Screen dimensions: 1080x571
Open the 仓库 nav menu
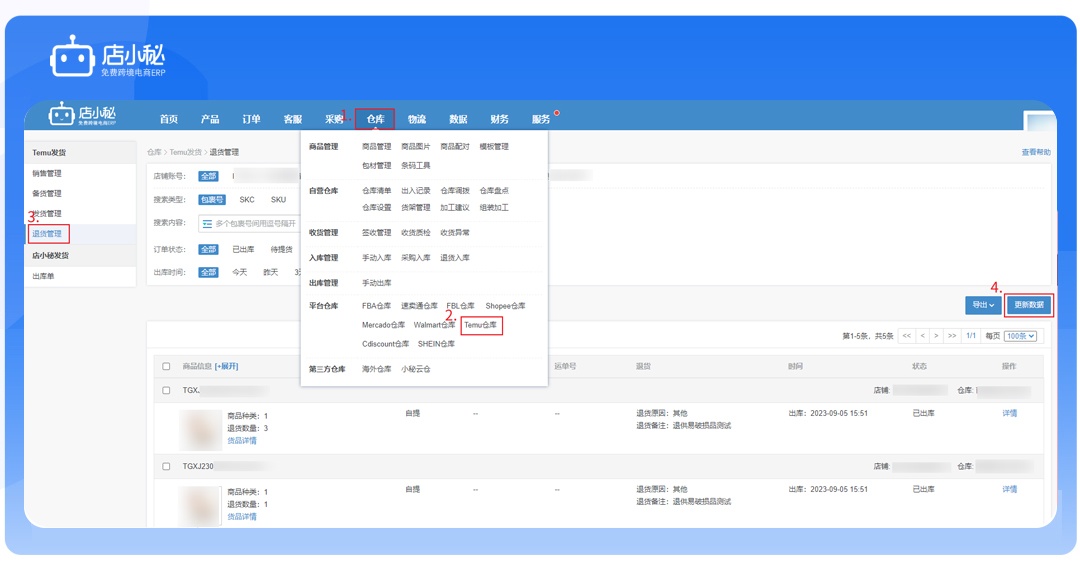point(375,119)
